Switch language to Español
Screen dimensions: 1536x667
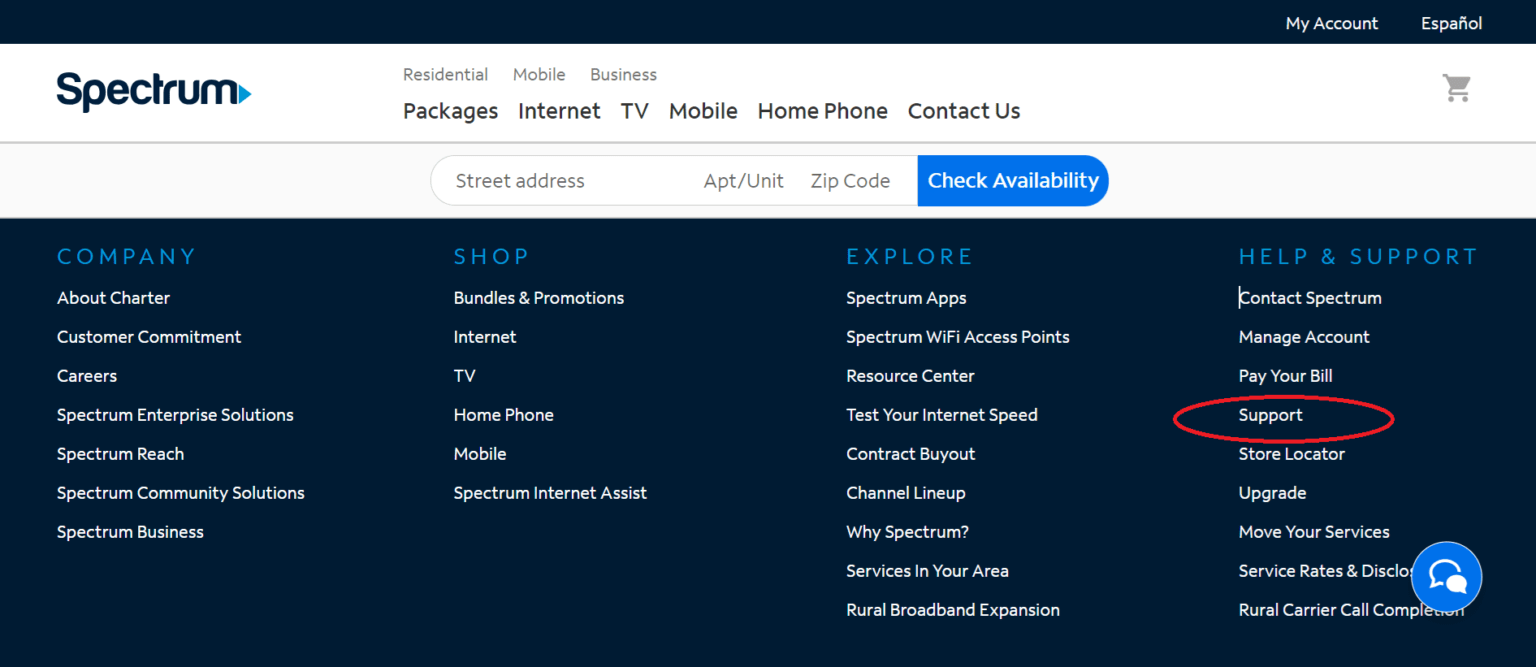pyautogui.click(x=1451, y=23)
